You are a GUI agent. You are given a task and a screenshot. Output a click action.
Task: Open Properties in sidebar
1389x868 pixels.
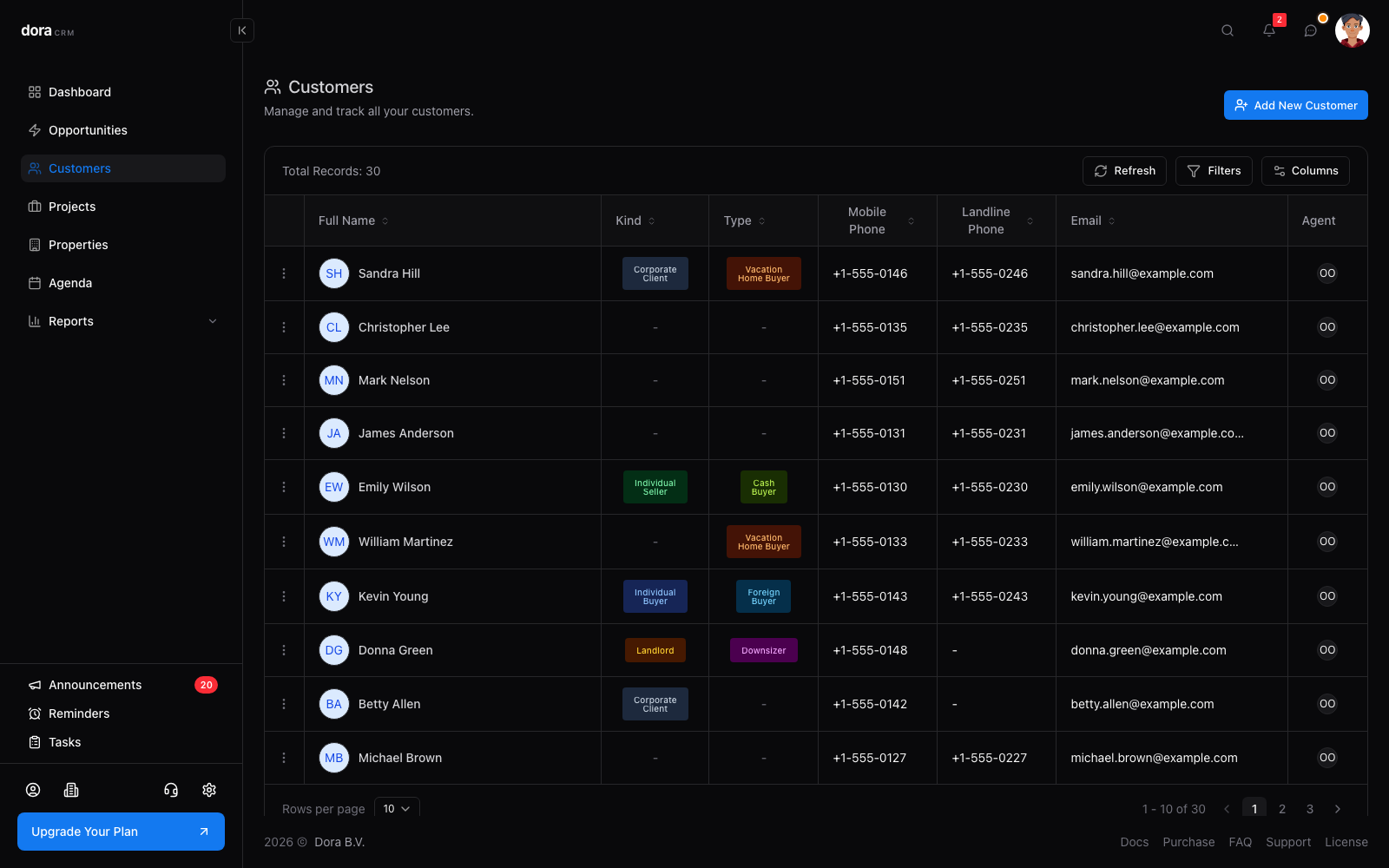(123, 245)
